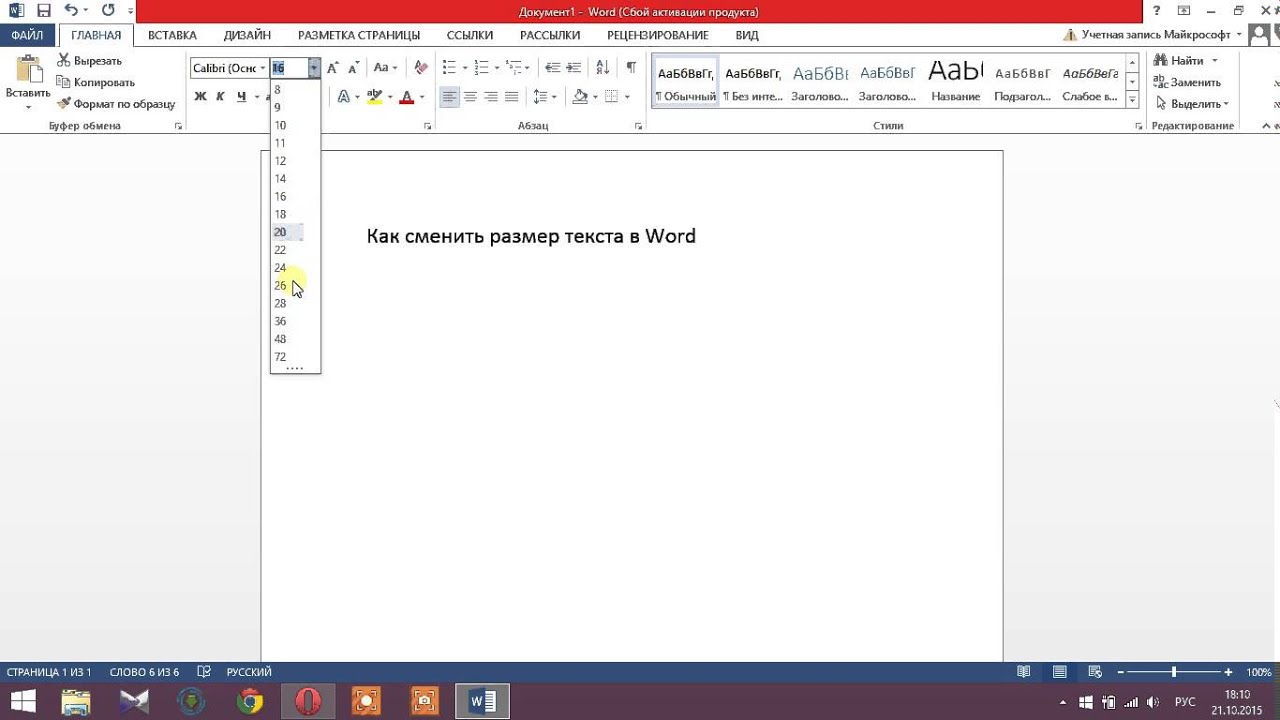Image resolution: width=1280 pixels, height=720 pixels.
Task: Switch to Read Mode view
Action: pos(1023,672)
